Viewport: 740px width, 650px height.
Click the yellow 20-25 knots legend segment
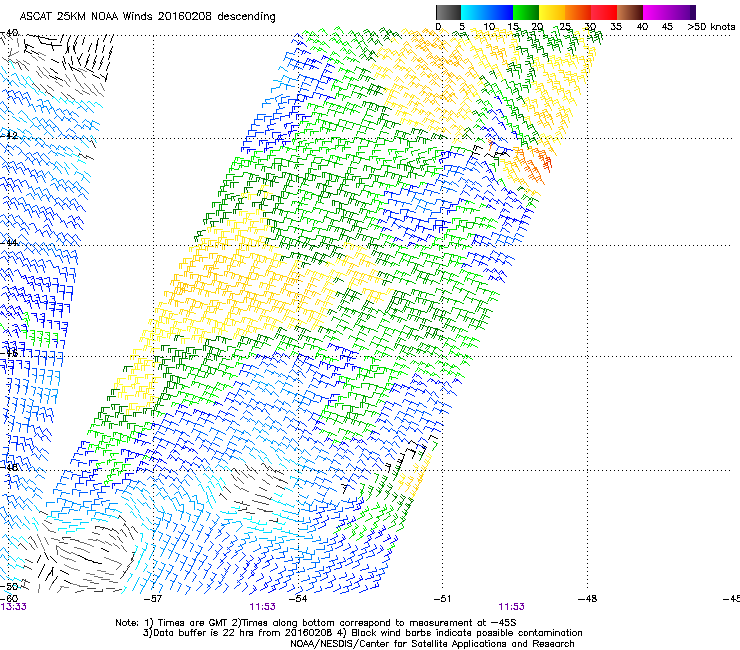(x=552, y=12)
